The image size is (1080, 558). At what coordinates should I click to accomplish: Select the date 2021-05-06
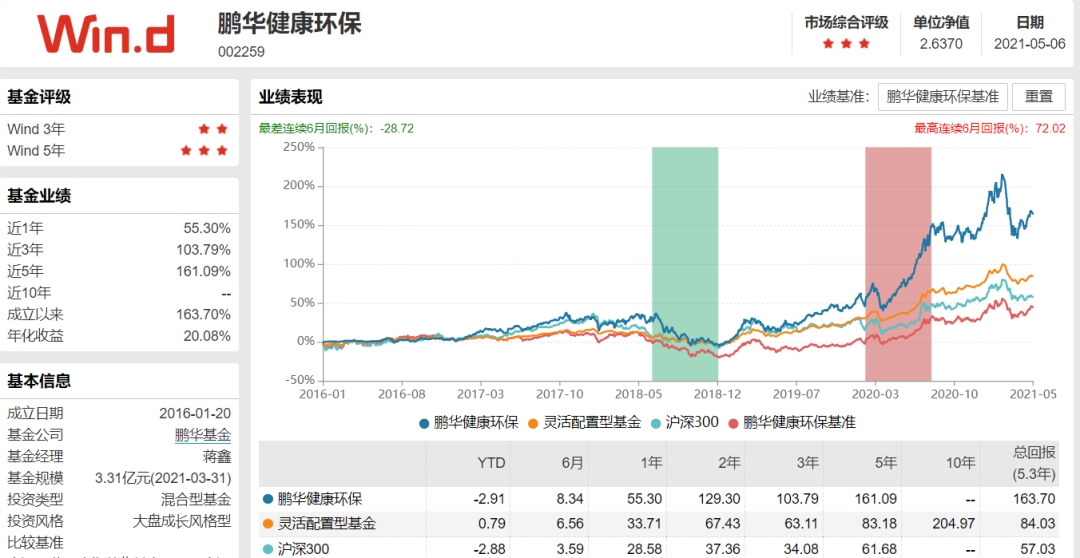tap(1030, 44)
